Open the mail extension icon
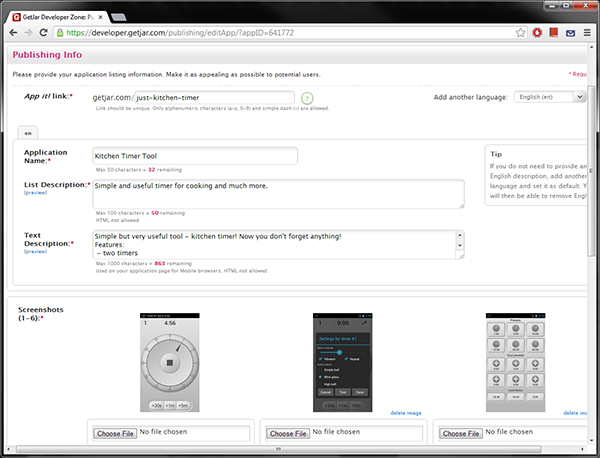Screen dimensions: 600x458 [x=570, y=33]
